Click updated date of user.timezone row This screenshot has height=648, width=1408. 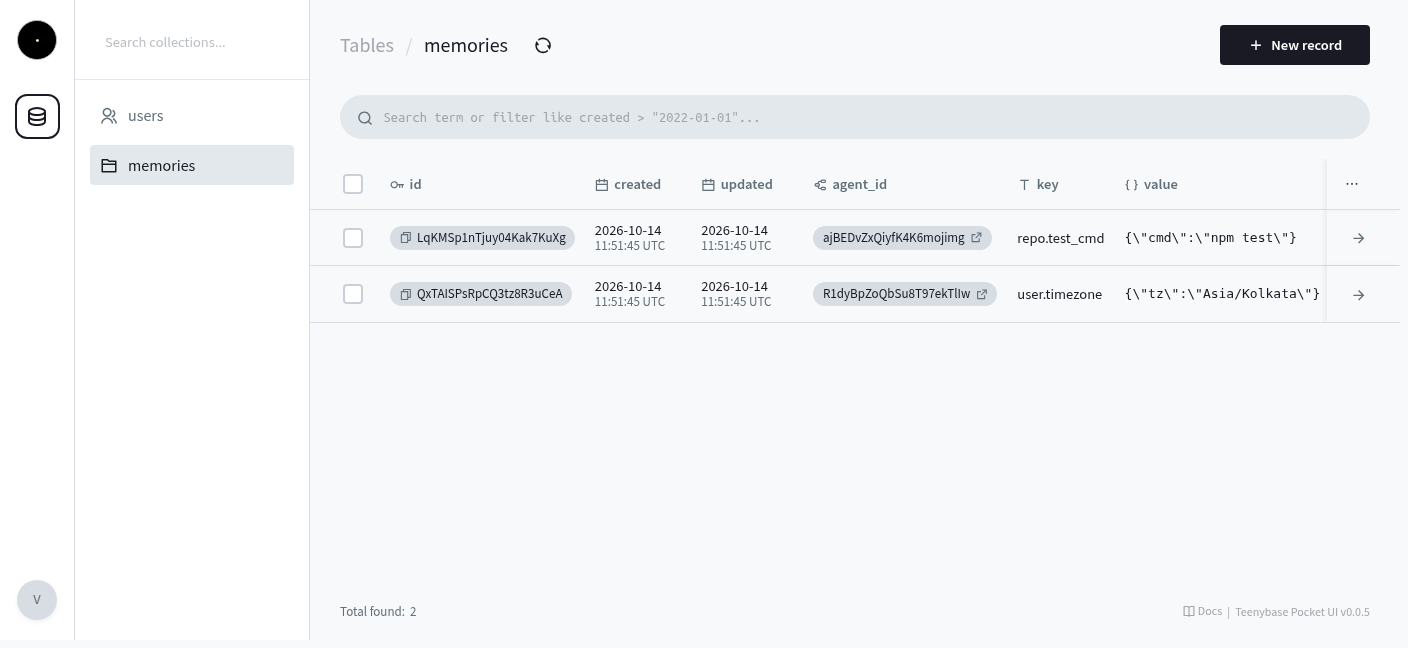[x=736, y=293]
